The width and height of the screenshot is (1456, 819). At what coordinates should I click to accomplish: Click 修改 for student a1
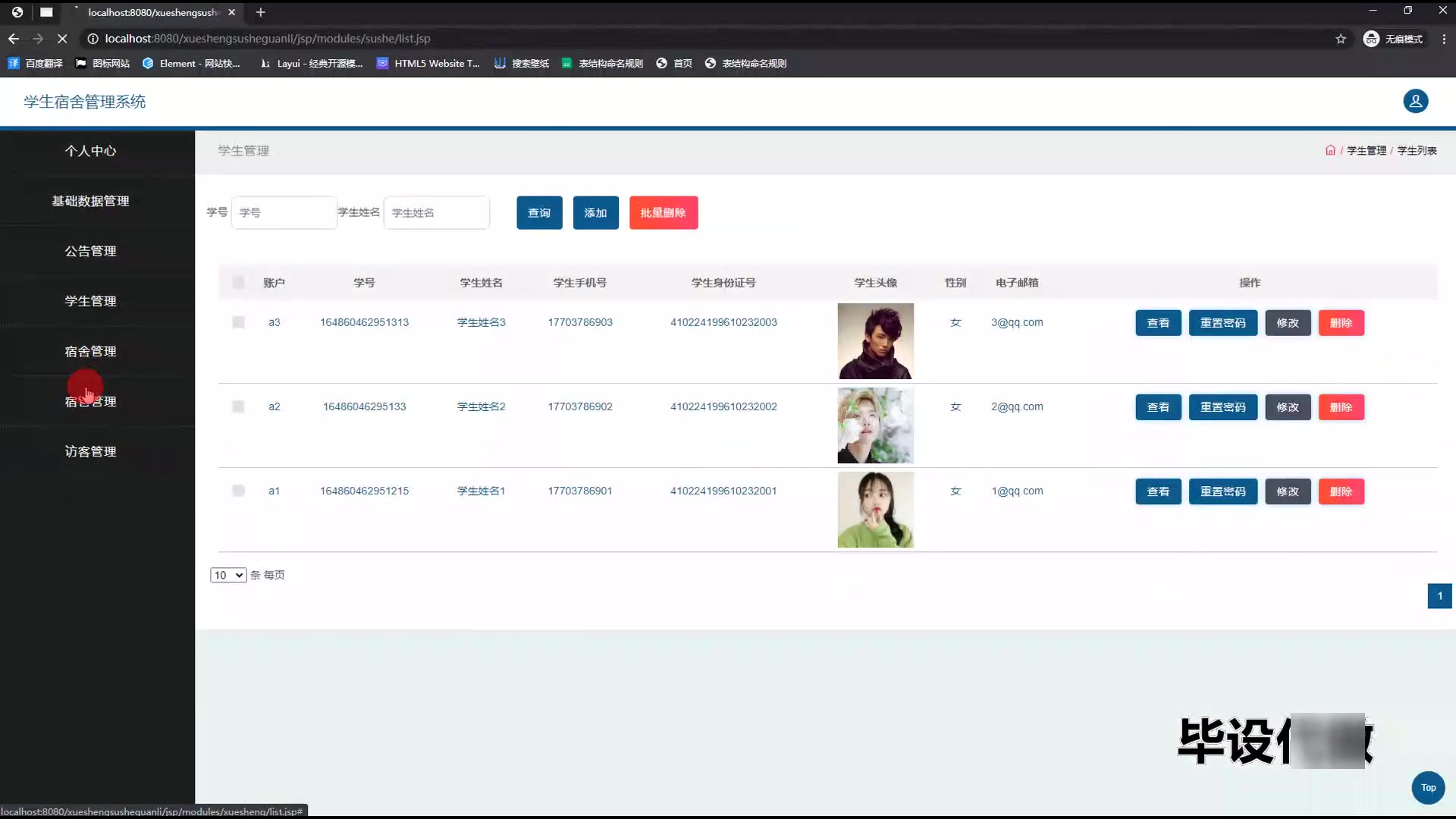click(x=1288, y=491)
